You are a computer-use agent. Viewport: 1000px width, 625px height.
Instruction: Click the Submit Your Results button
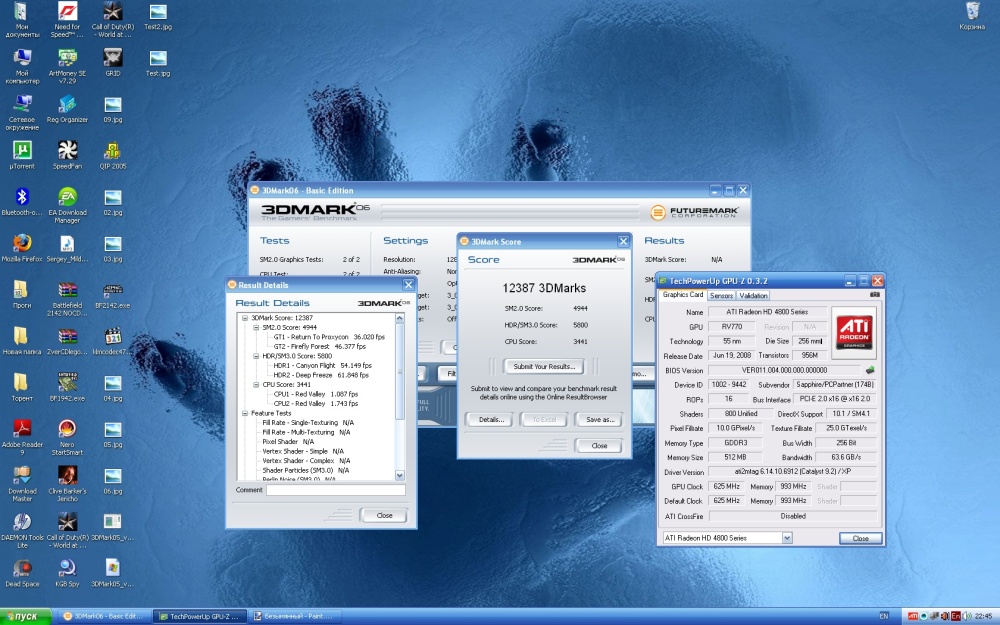pos(544,367)
